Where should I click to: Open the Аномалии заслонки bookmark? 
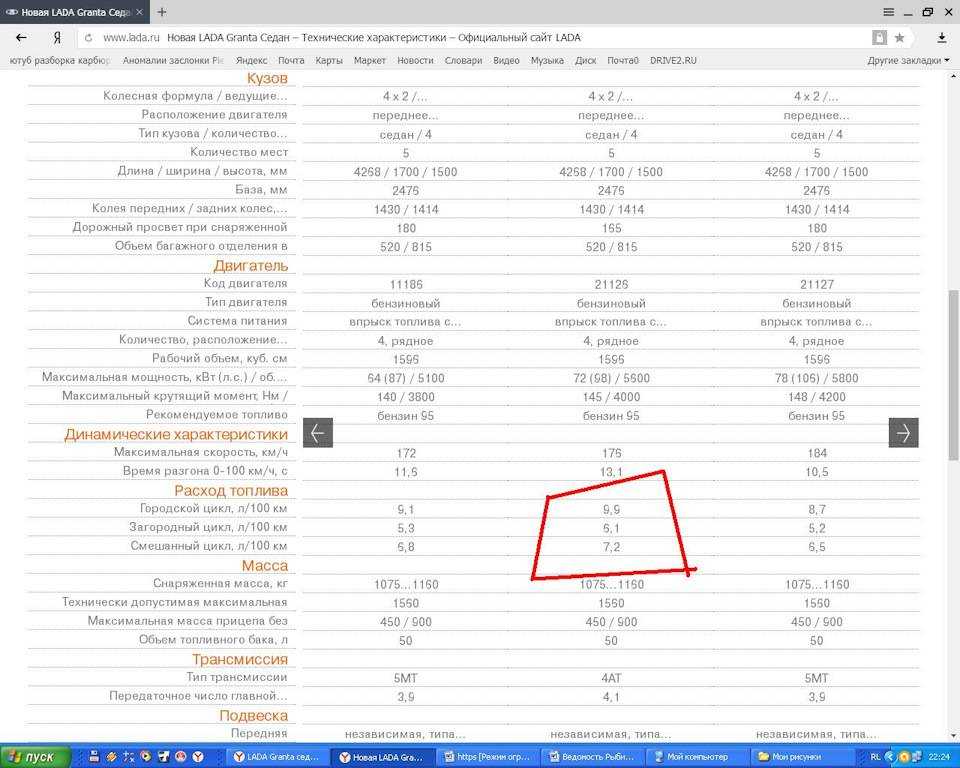173,61
